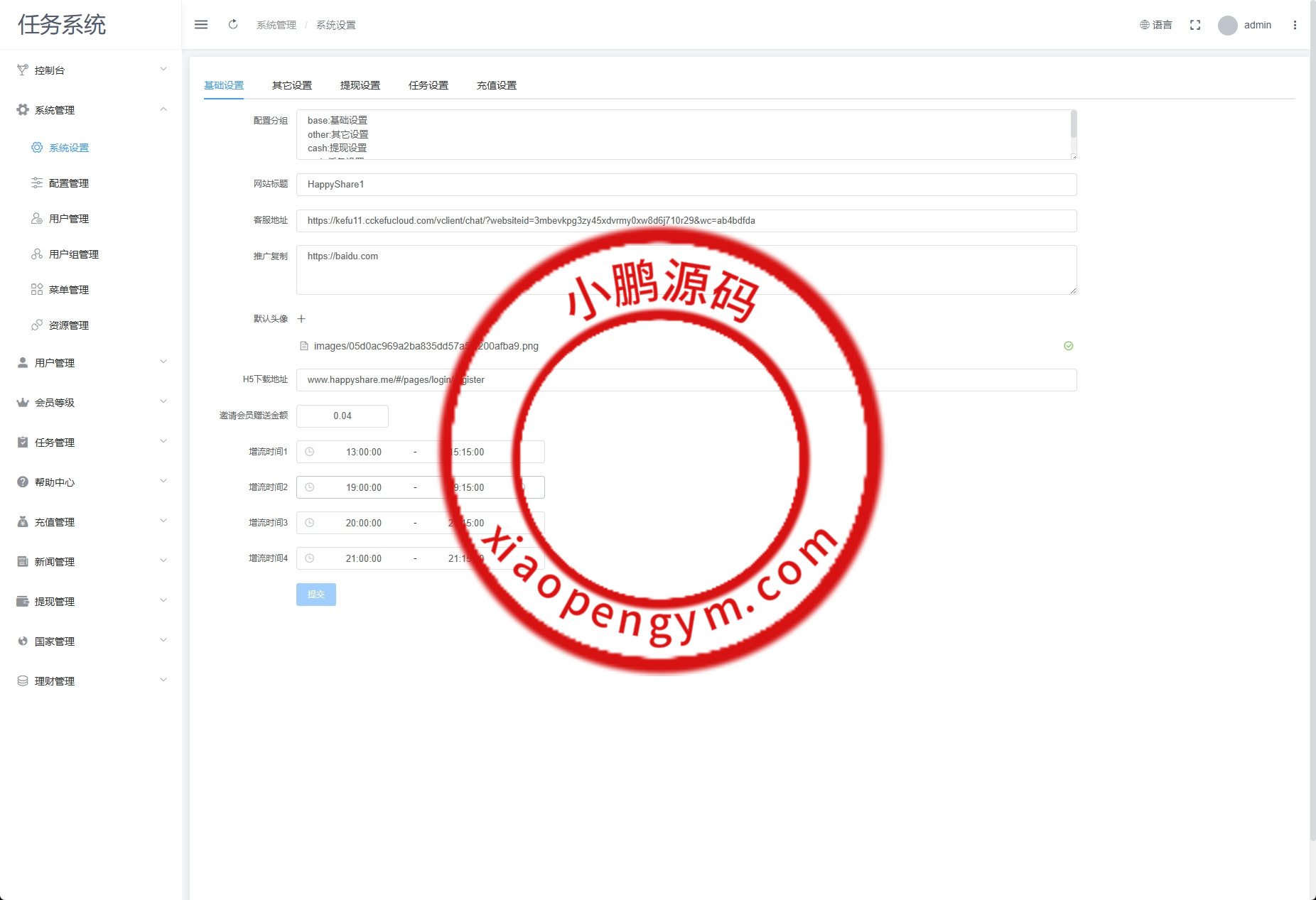
Task: Expand the 充值管理 sidebar menu
Action: point(91,521)
